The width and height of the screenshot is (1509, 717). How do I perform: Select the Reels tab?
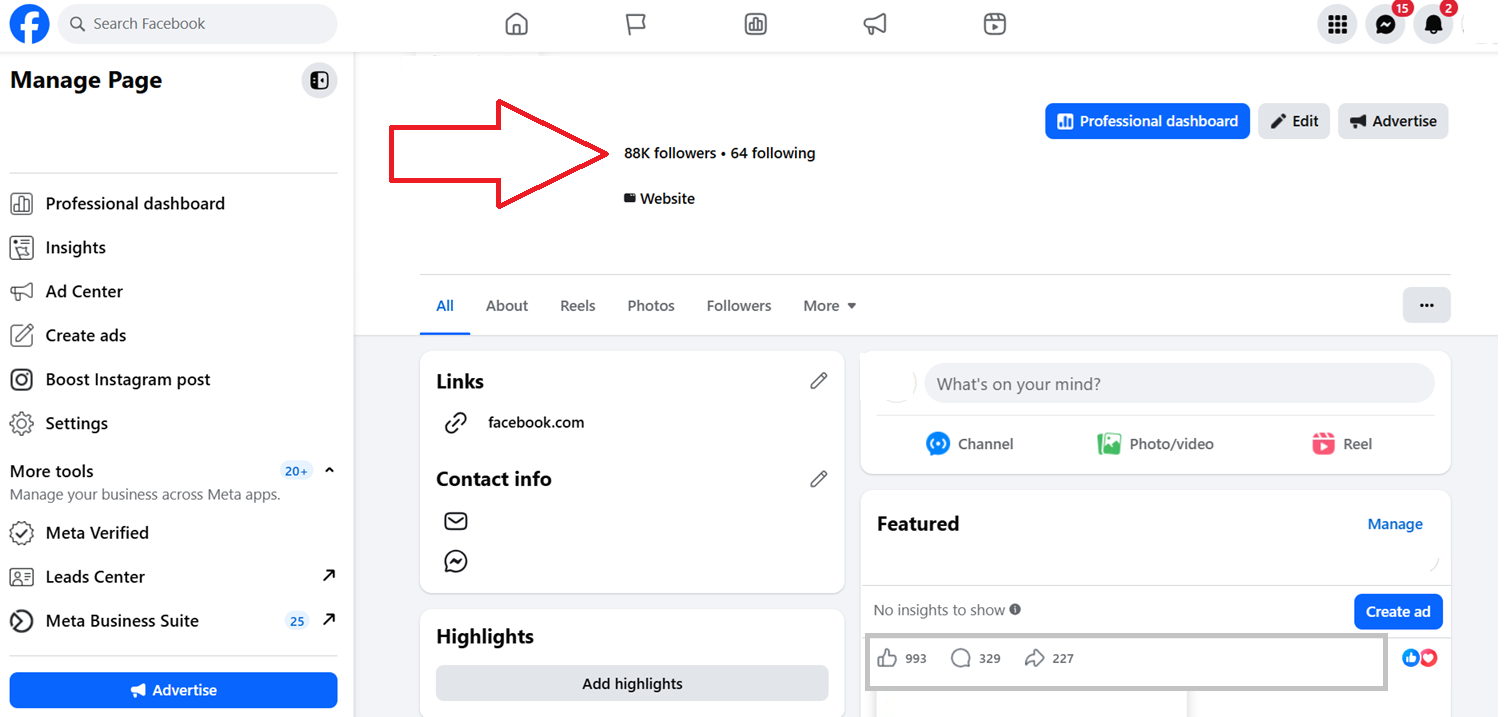tap(578, 306)
